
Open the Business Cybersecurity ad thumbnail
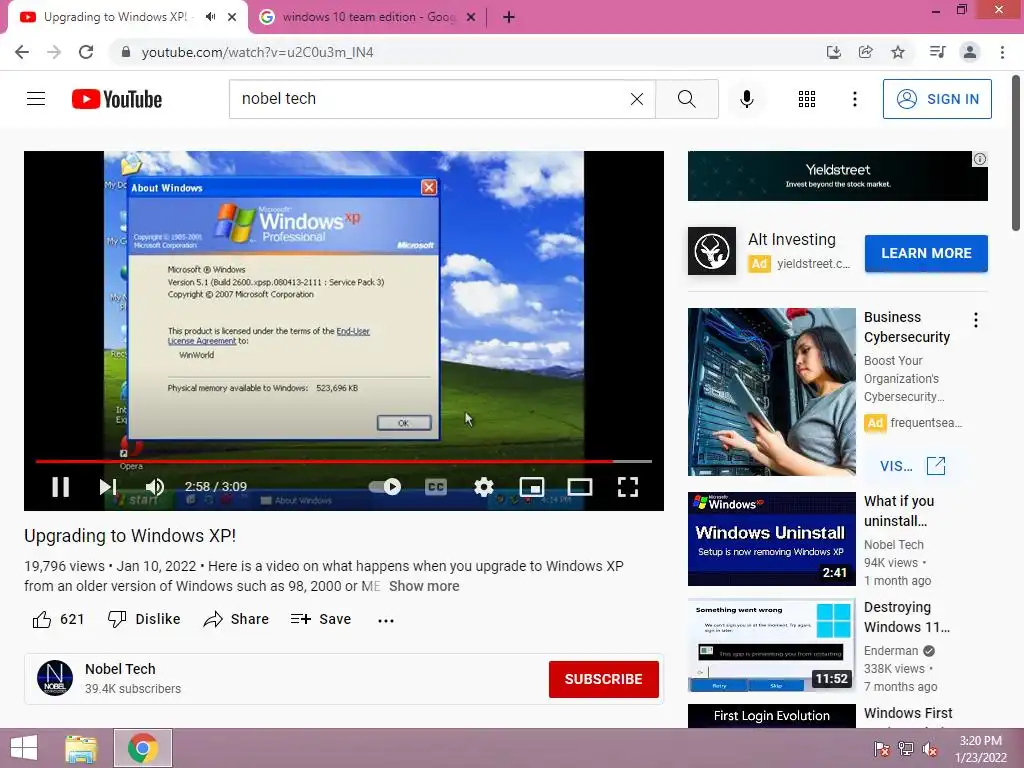771,391
